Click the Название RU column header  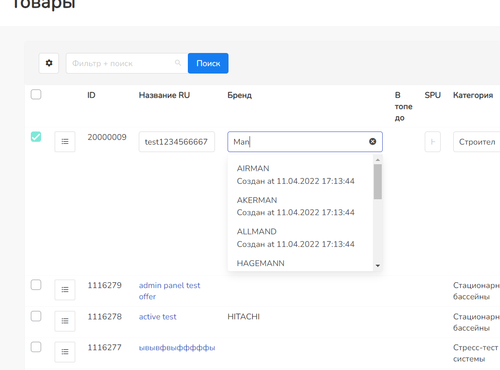click(164, 95)
